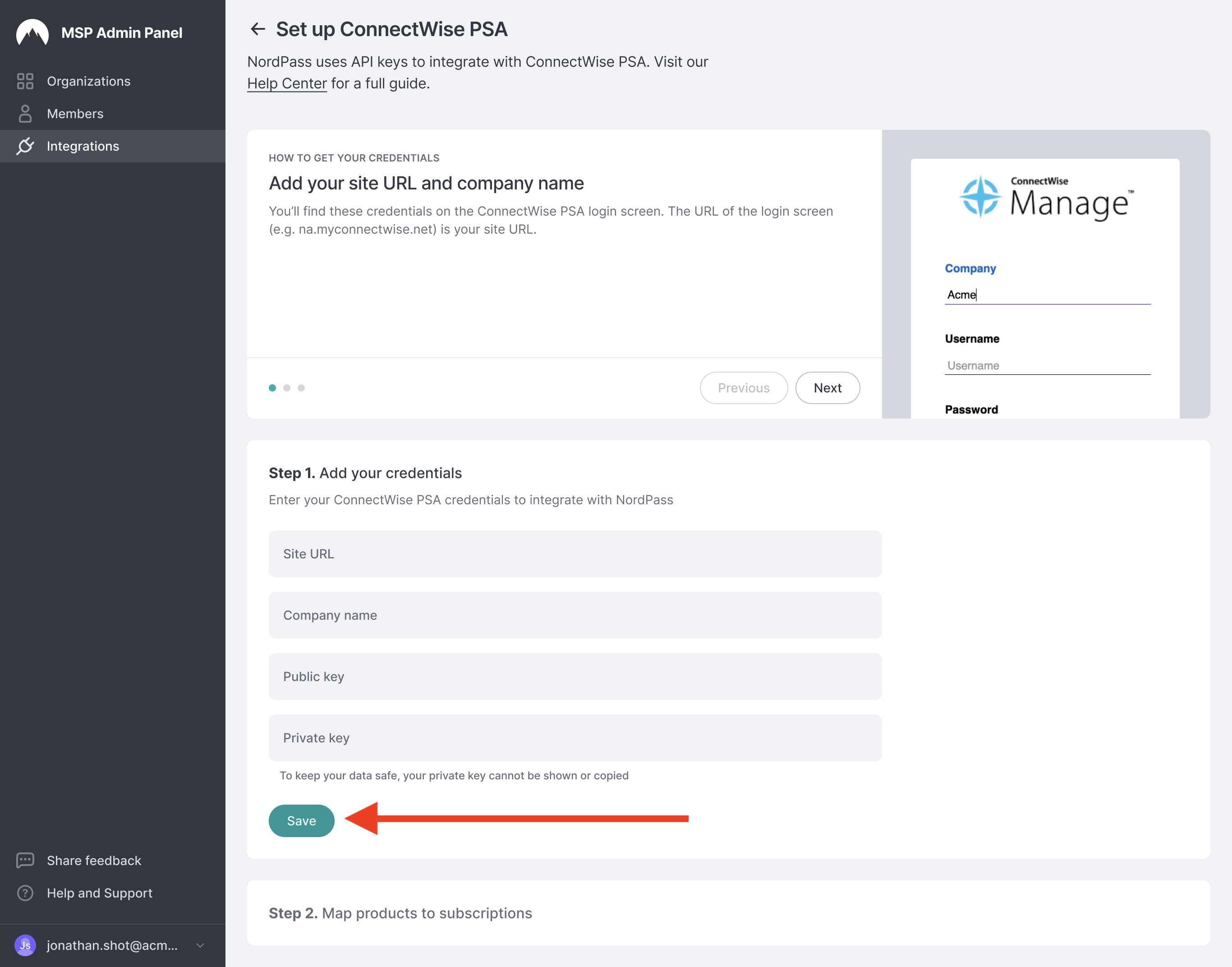
Task: Click the MSP Admin Panel title
Action: (122, 33)
